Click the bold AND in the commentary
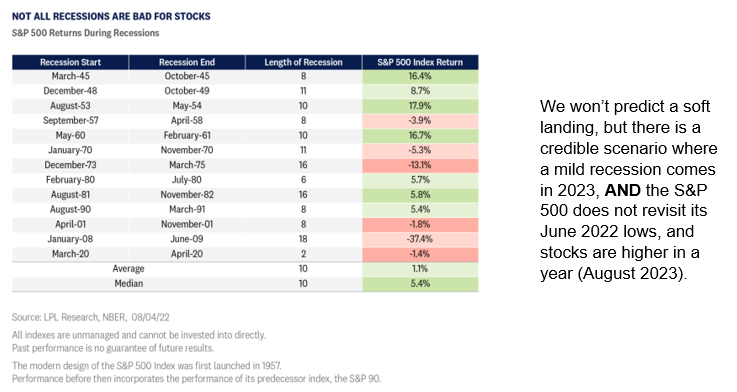 622,190
